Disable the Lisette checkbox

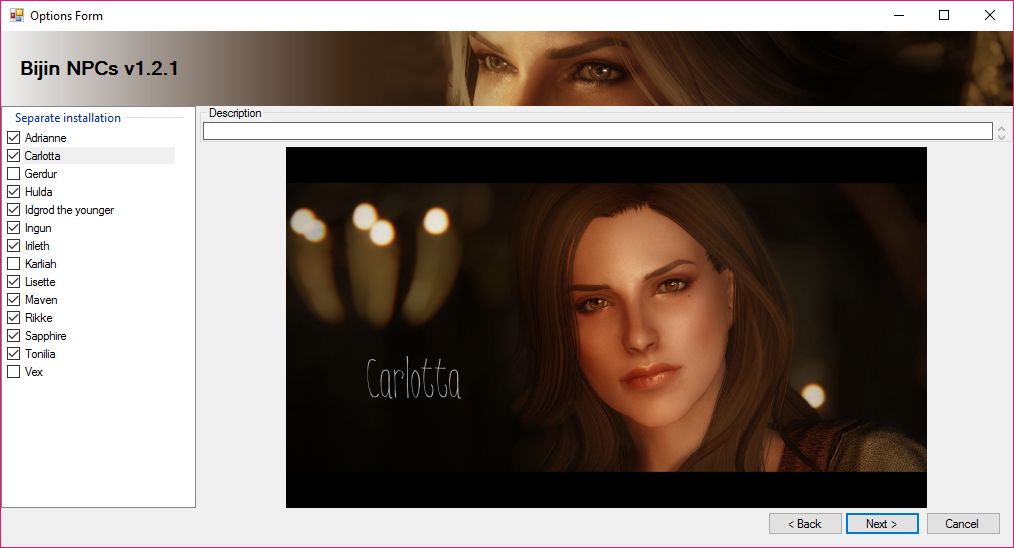tap(14, 282)
